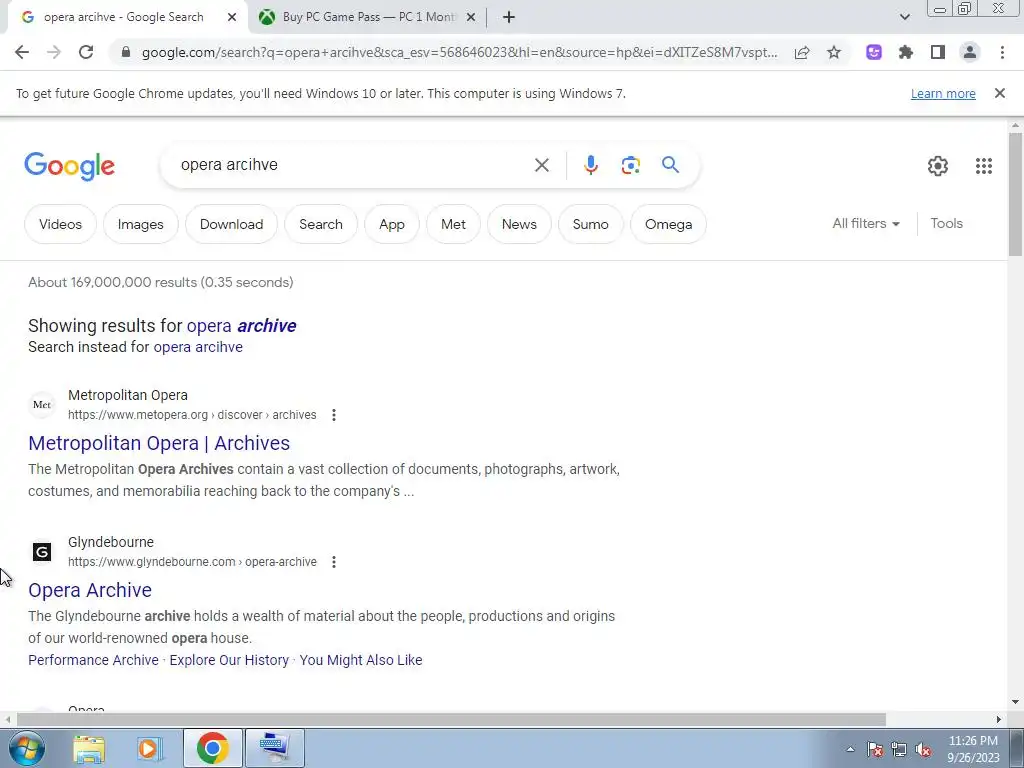Select the Omega filter chip

[668, 224]
